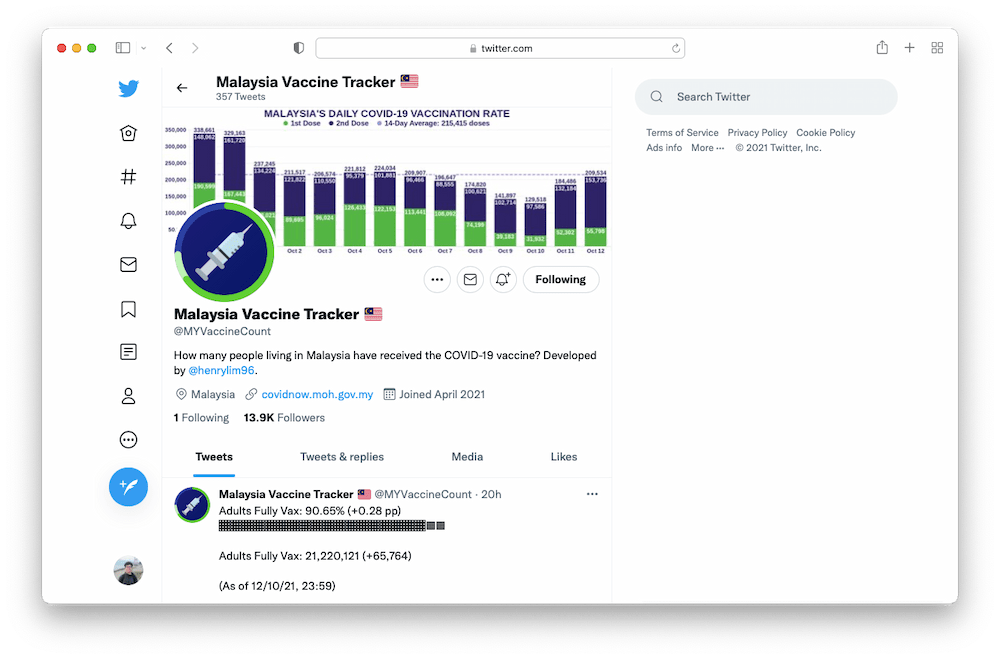Open the three-dot menu on the 20h tweet
Screen dimensions: 1000x659
[592, 494]
